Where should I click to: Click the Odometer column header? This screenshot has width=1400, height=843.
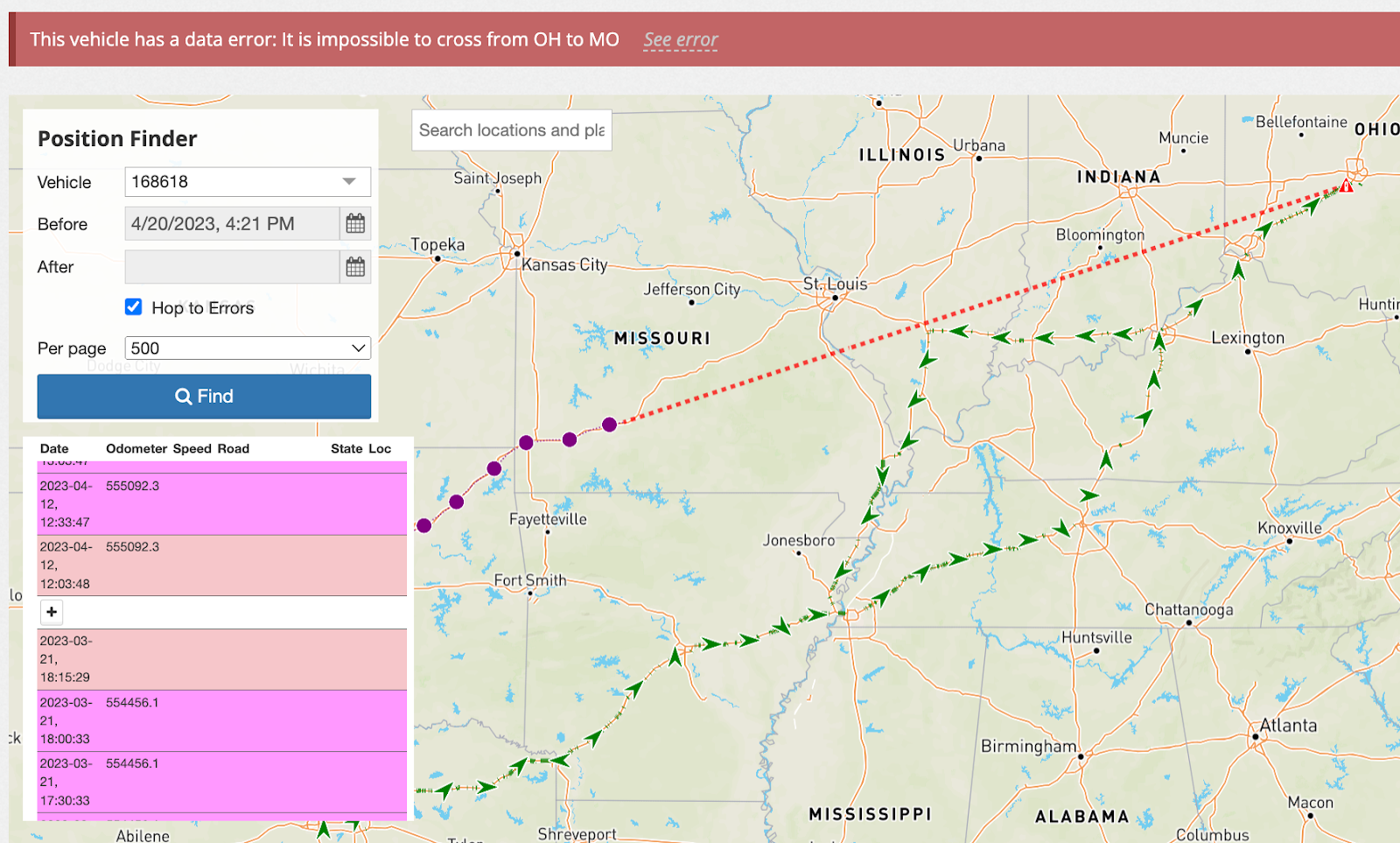coord(136,448)
